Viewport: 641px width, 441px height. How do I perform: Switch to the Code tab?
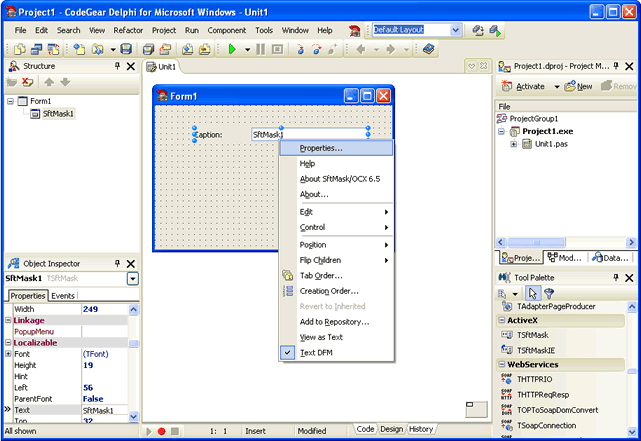tap(365, 429)
